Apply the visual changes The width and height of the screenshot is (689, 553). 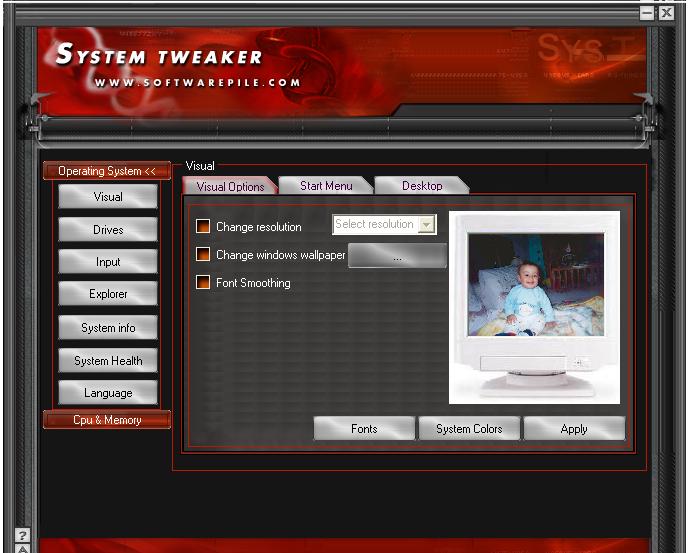coord(574,429)
